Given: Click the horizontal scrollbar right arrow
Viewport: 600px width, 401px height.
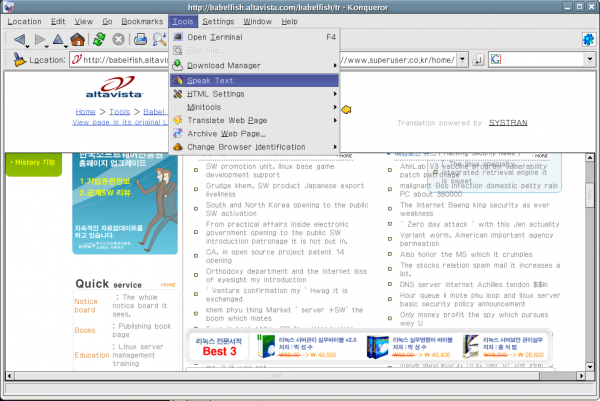Looking at the screenshot, I should click(581, 376).
